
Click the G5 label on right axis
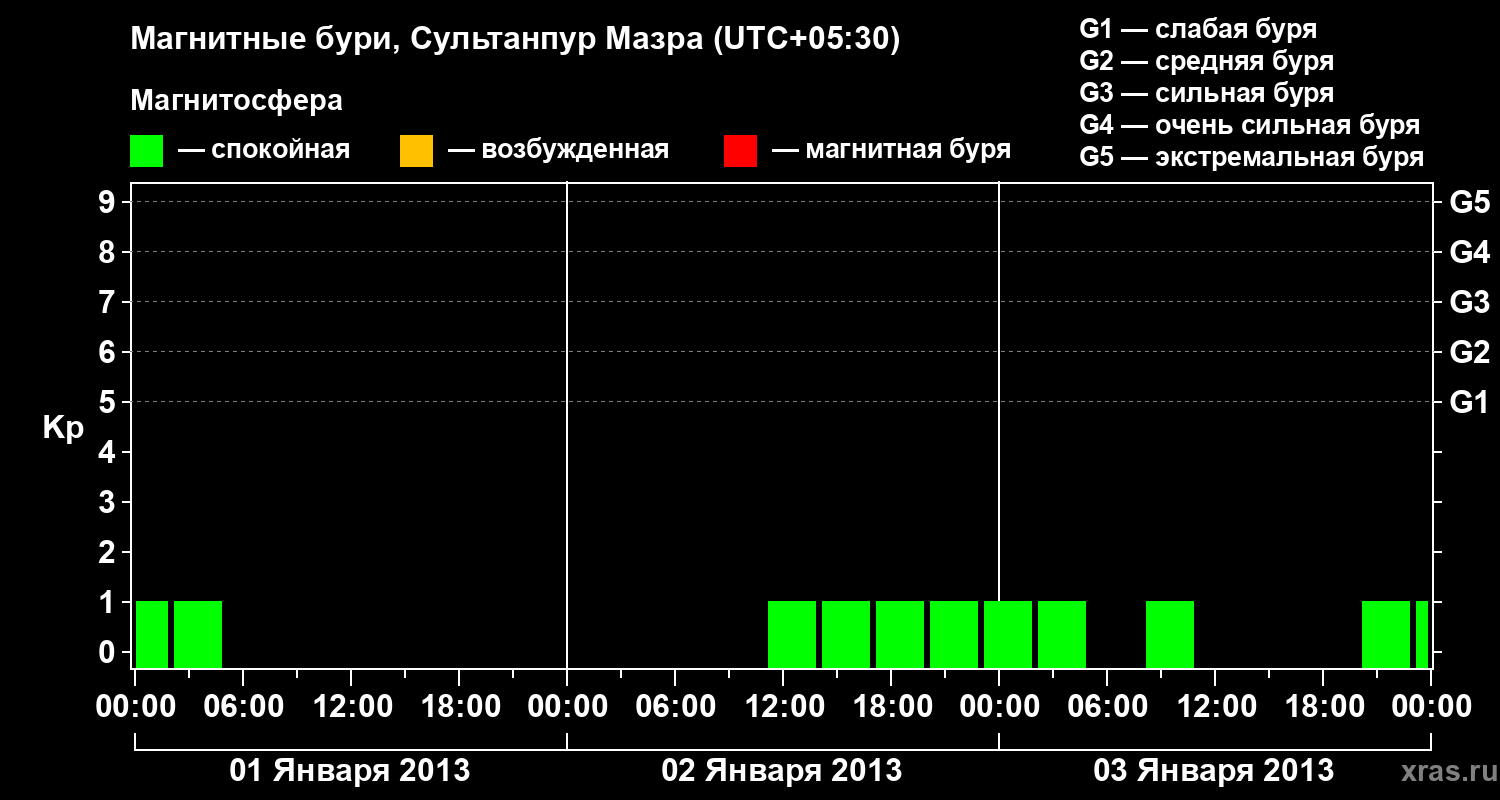[1469, 202]
